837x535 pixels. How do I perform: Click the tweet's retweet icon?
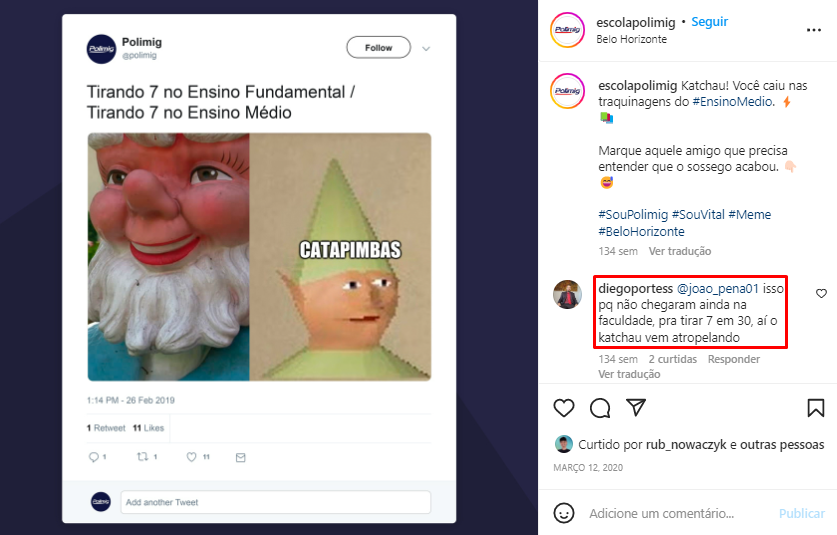(141, 457)
